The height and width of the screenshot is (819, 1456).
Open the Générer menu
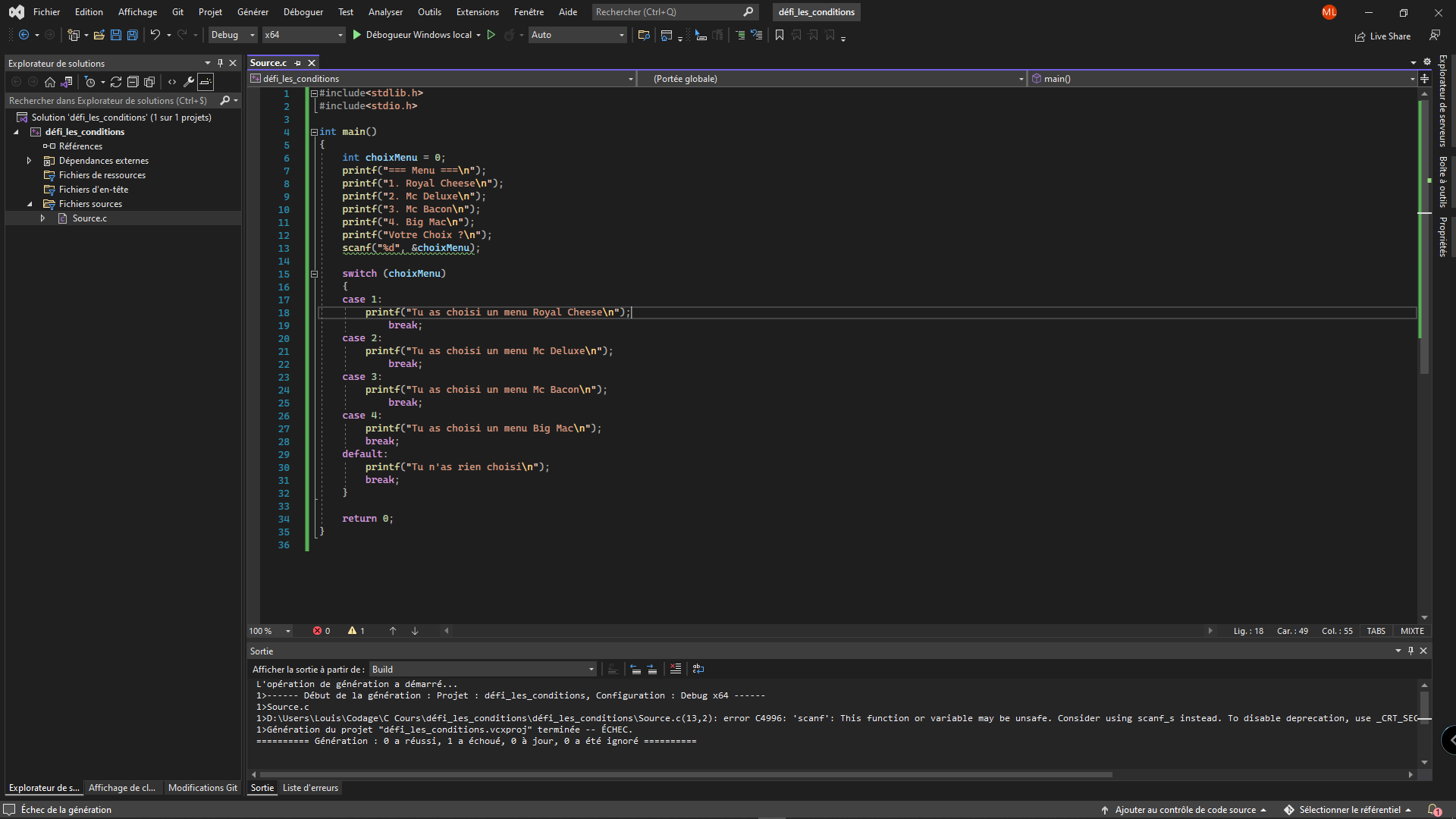(253, 12)
